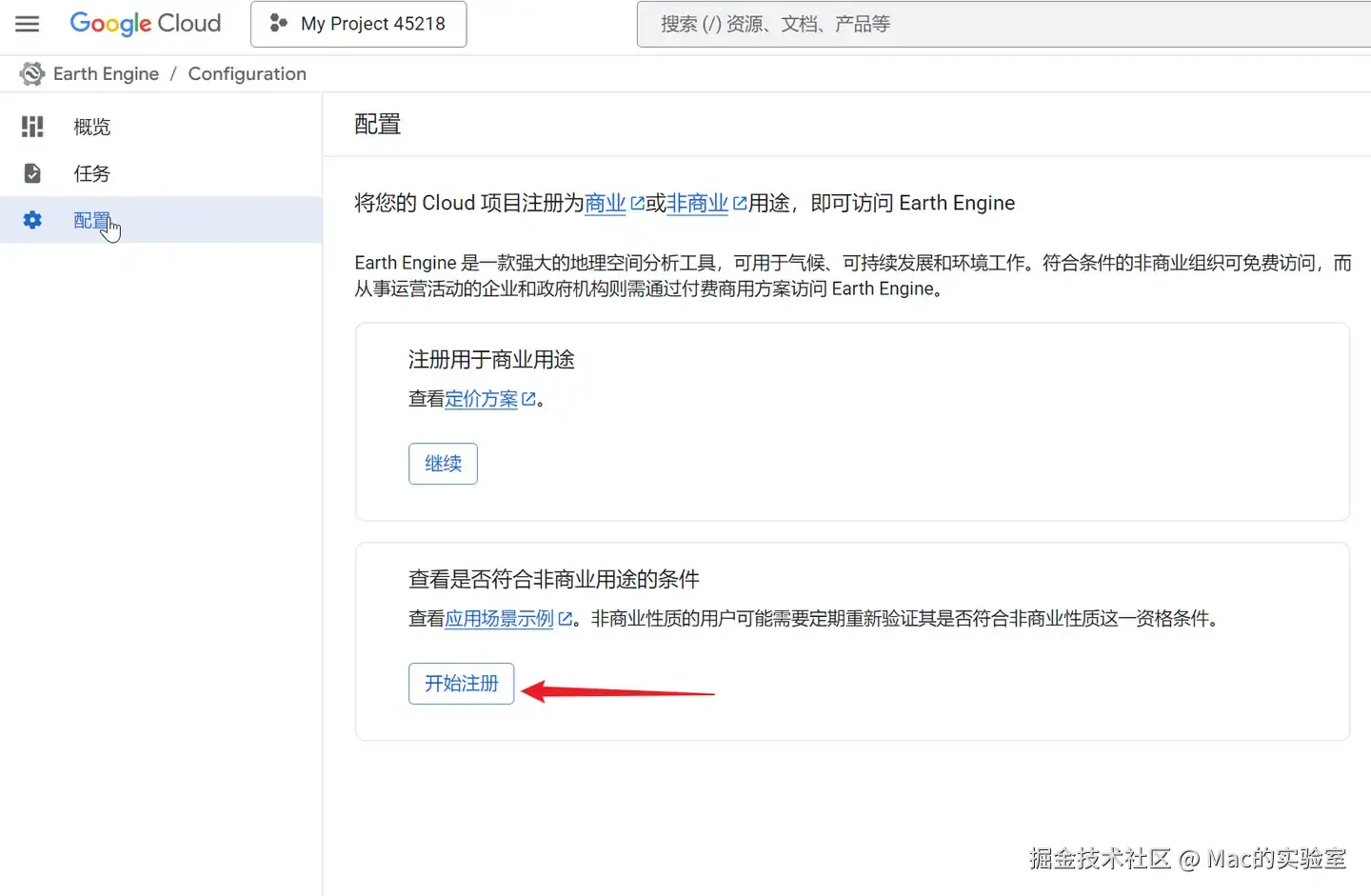1371x896 pixels.
Task: Click the 配置 page heading
Action: (x=378, y=125)
